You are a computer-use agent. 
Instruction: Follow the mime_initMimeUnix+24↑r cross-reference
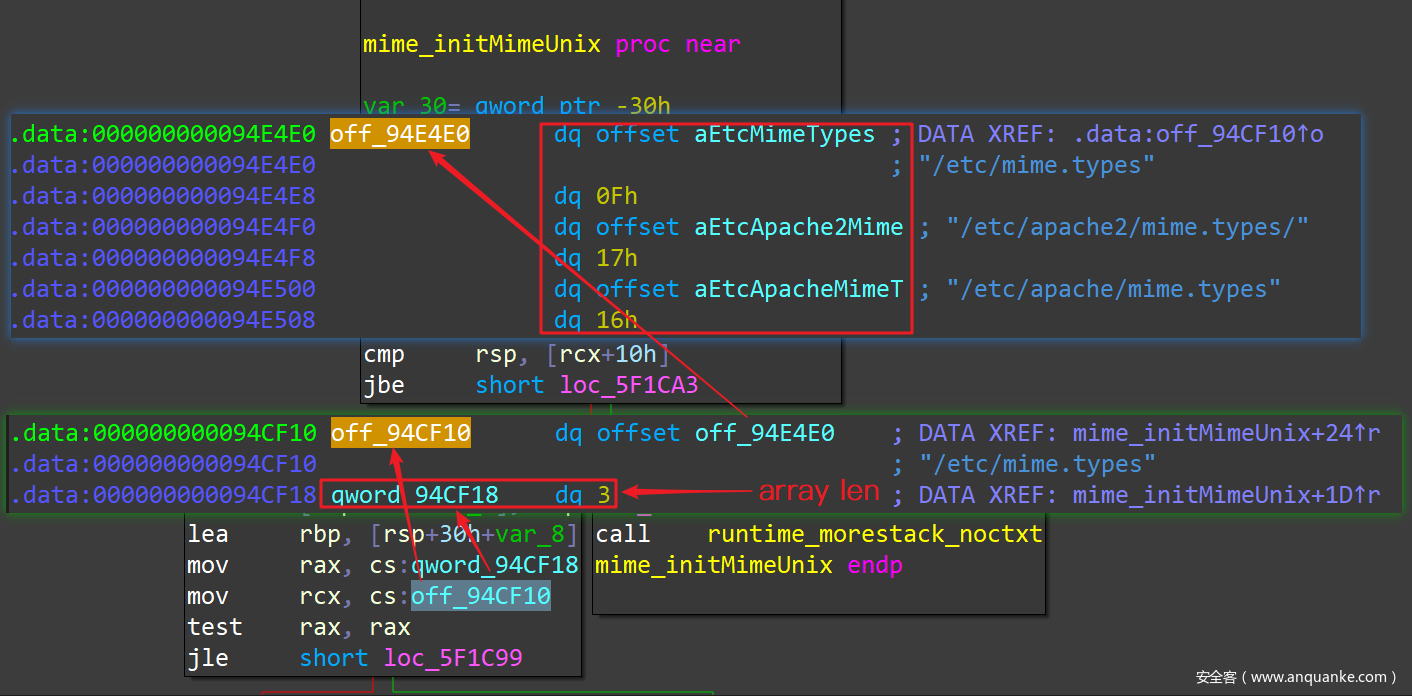tap(1226, 433)
